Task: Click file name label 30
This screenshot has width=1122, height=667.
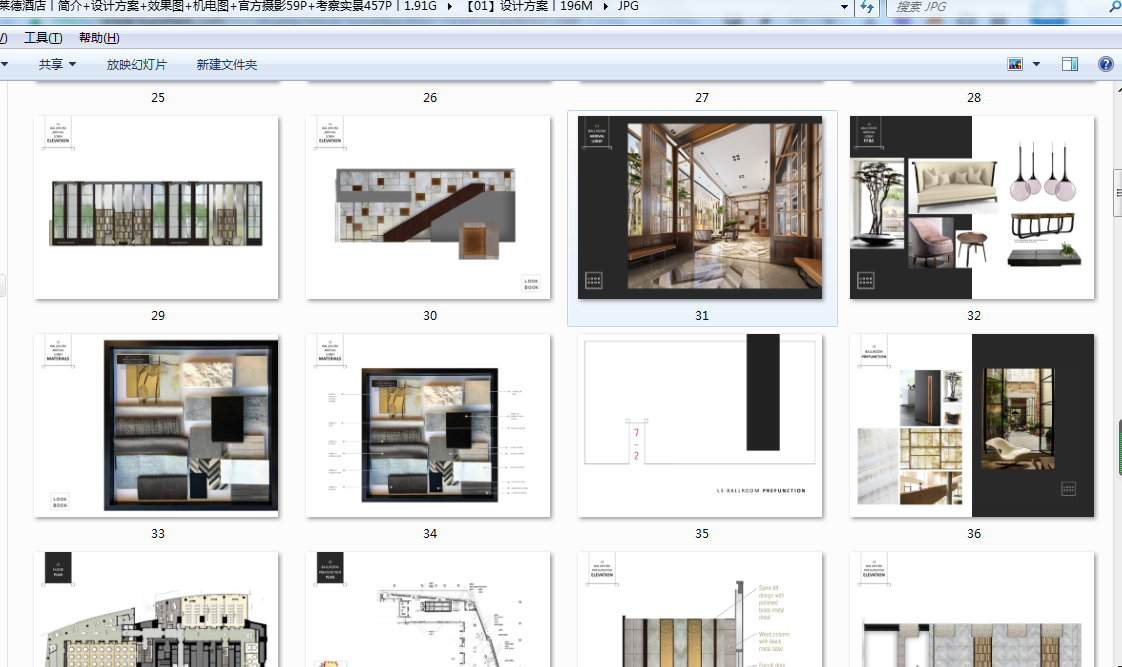Action: [x=430, y=316]
